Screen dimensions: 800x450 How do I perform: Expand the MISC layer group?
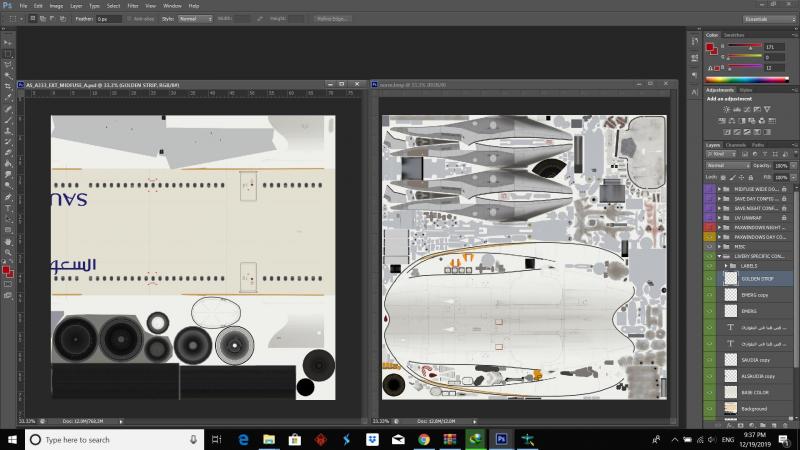719,246
